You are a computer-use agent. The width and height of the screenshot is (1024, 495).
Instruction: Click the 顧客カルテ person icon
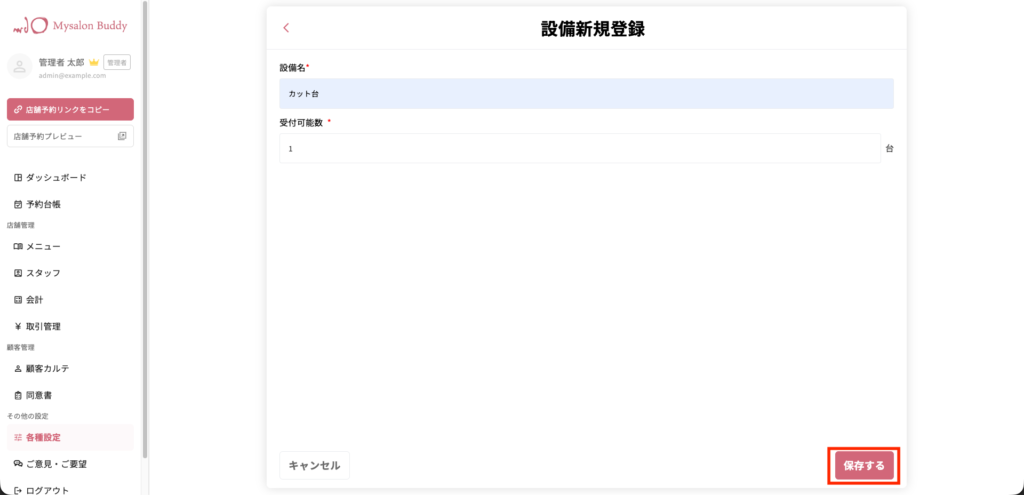pyautogui.click(x=18, y=369)
